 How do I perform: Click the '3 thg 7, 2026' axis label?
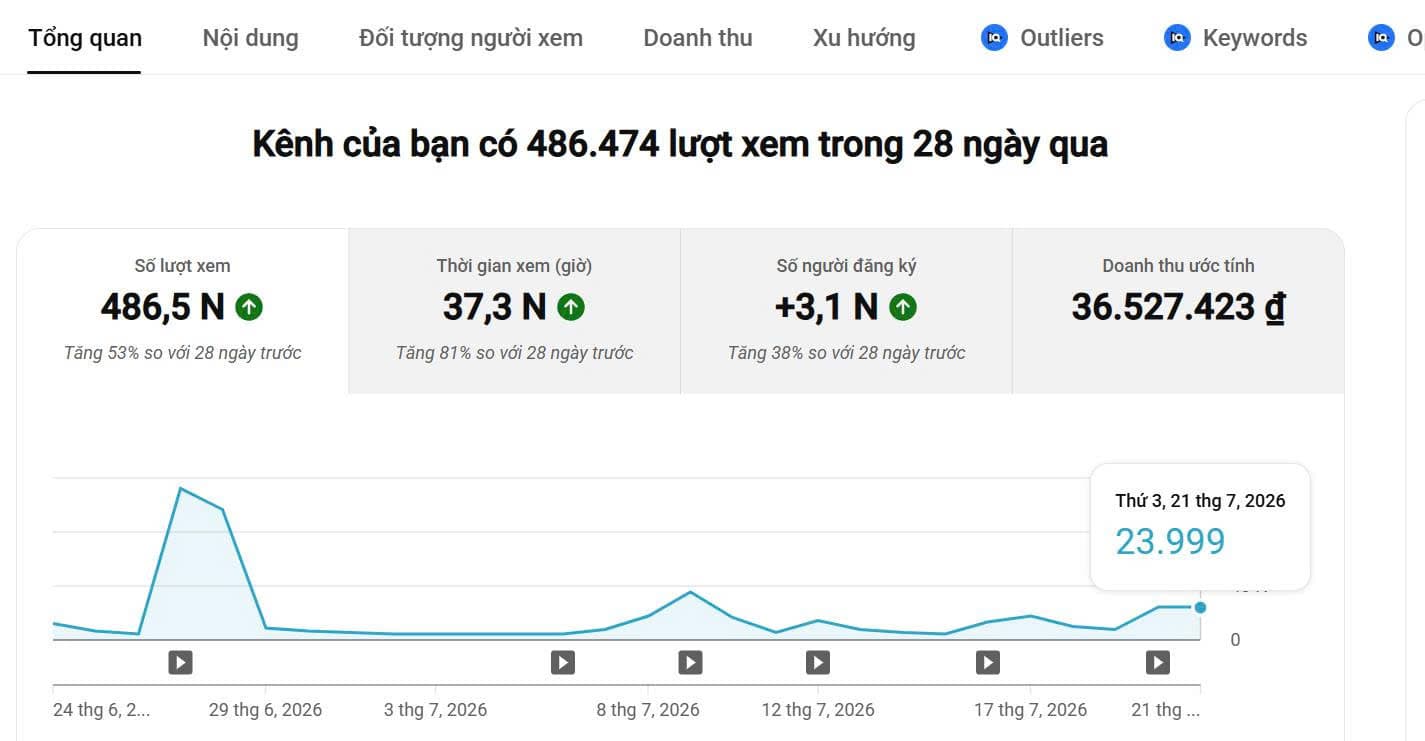coord(435,710)
